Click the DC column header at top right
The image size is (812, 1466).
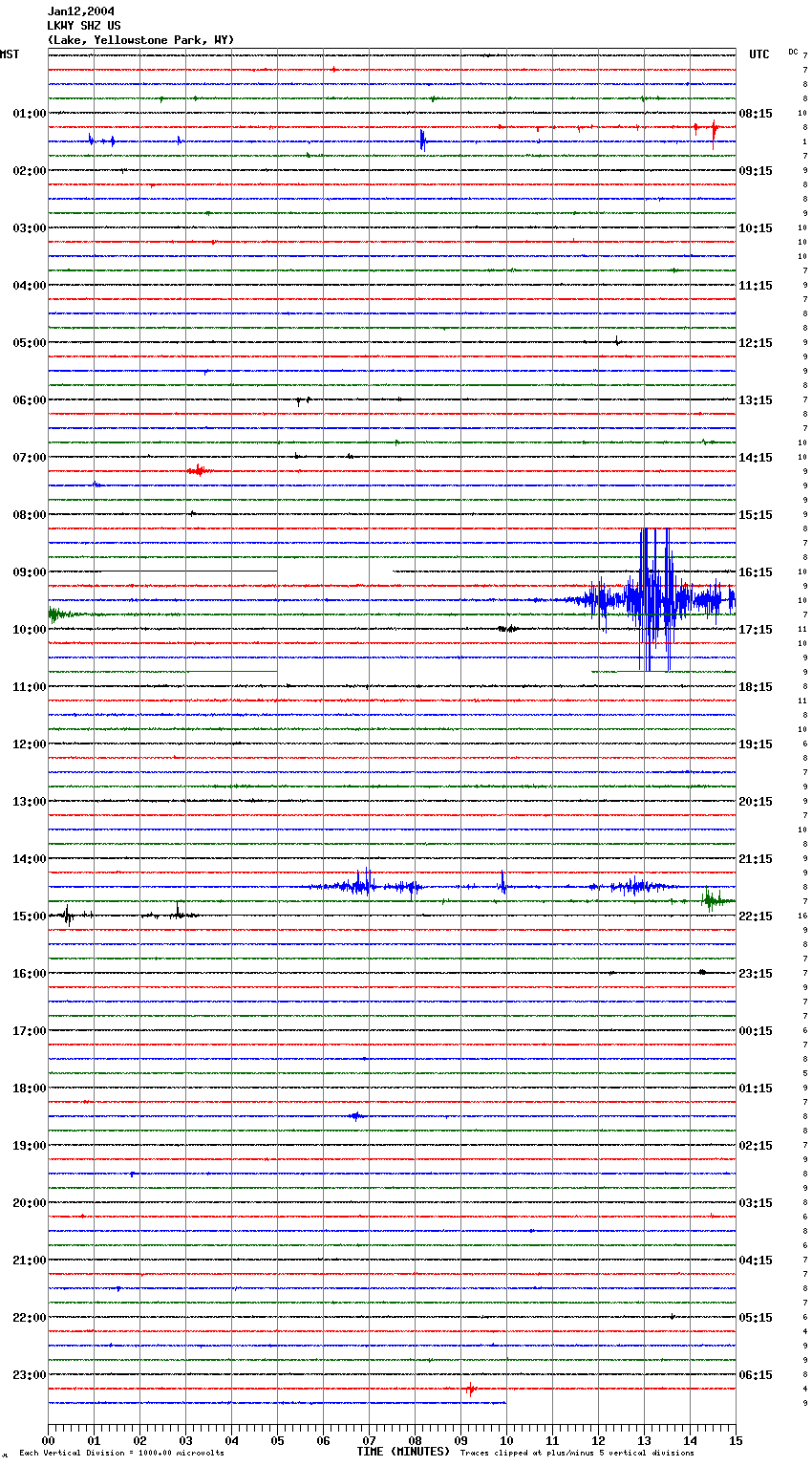[793, 52]
